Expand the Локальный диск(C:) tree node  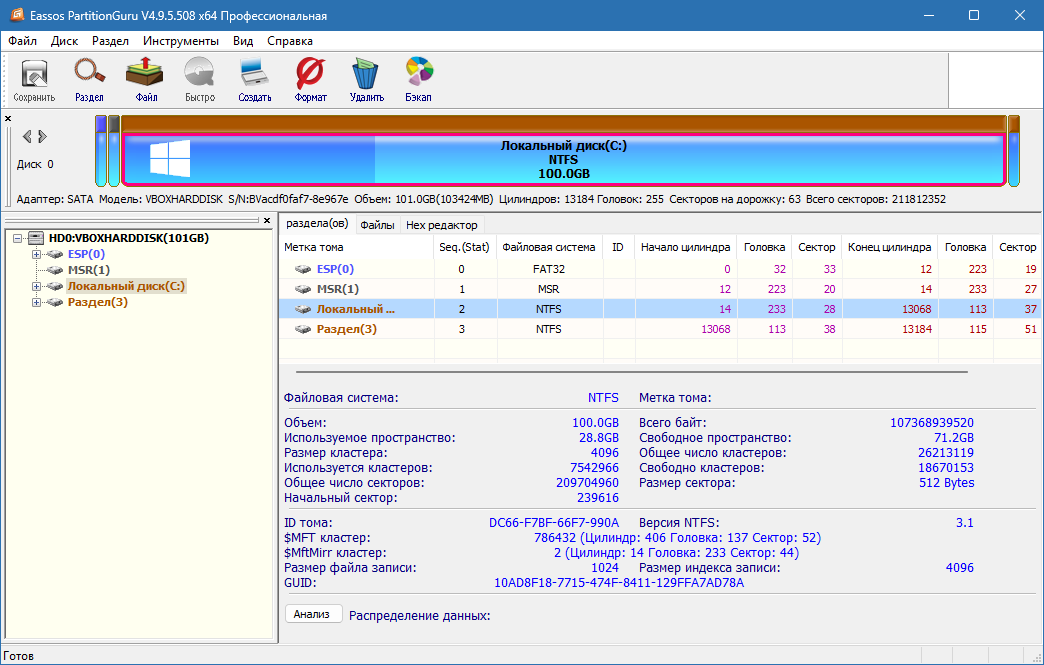pyautogui.click(x=37, y=286)
